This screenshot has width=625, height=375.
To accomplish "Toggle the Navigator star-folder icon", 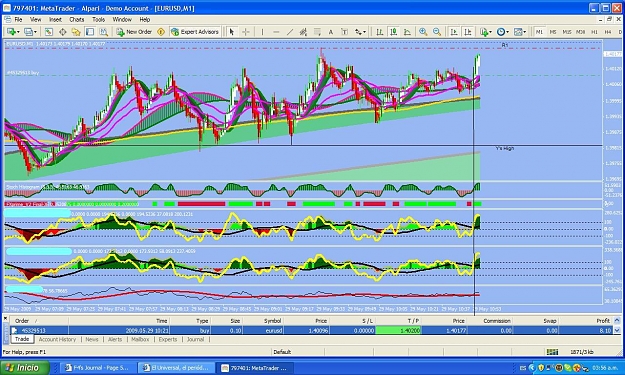I will (76, 32).
